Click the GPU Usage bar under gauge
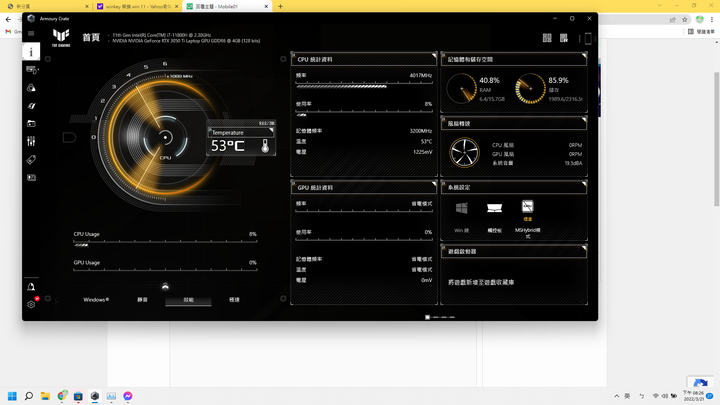This screenshot has height=405, width=720. click(165, 270)
